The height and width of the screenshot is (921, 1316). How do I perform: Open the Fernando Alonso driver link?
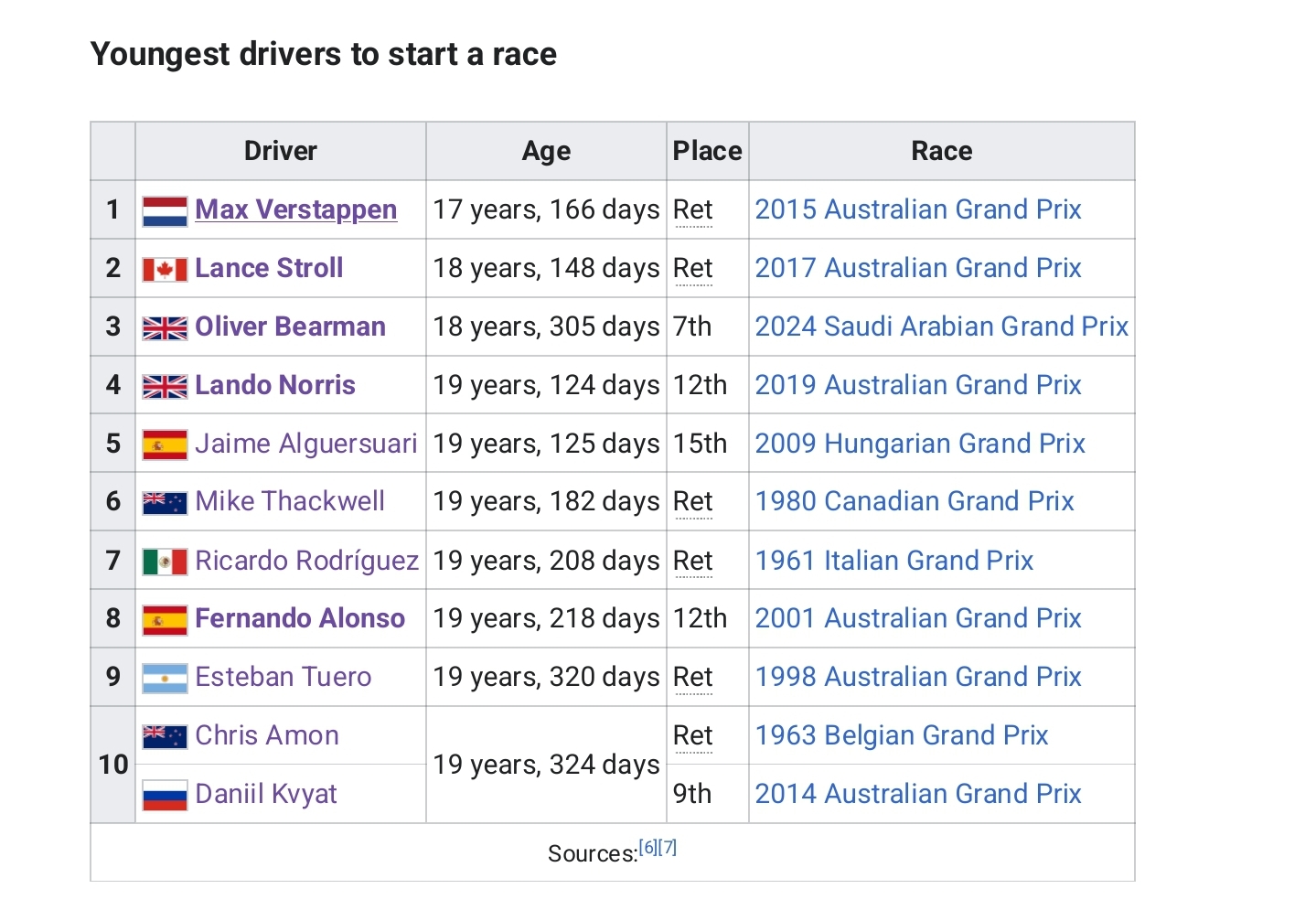299,618
